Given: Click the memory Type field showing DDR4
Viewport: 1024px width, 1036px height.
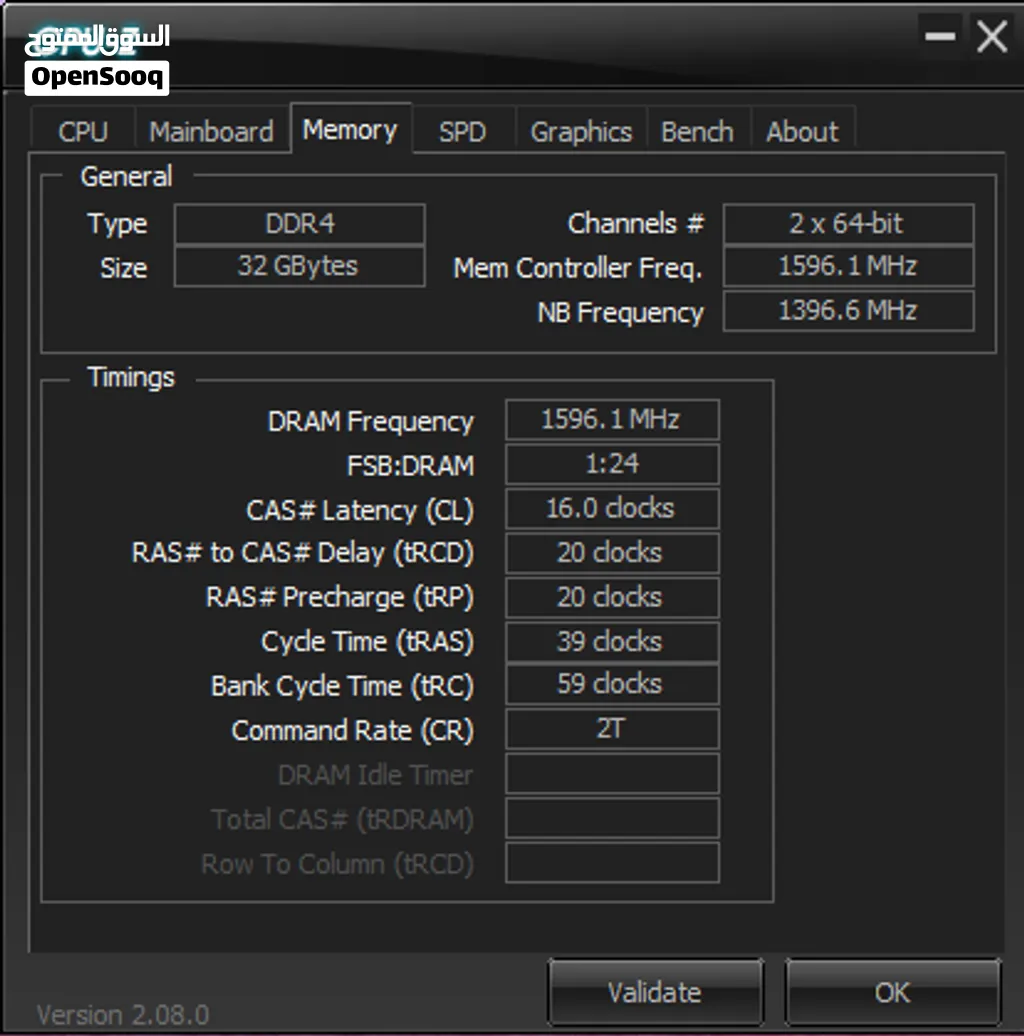Looking at the screenshot, I should [x=299, y=224].
